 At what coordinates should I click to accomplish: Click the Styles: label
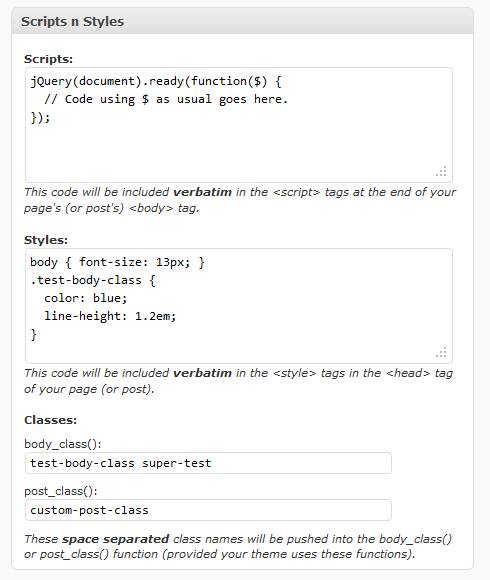tap(46, 240)
